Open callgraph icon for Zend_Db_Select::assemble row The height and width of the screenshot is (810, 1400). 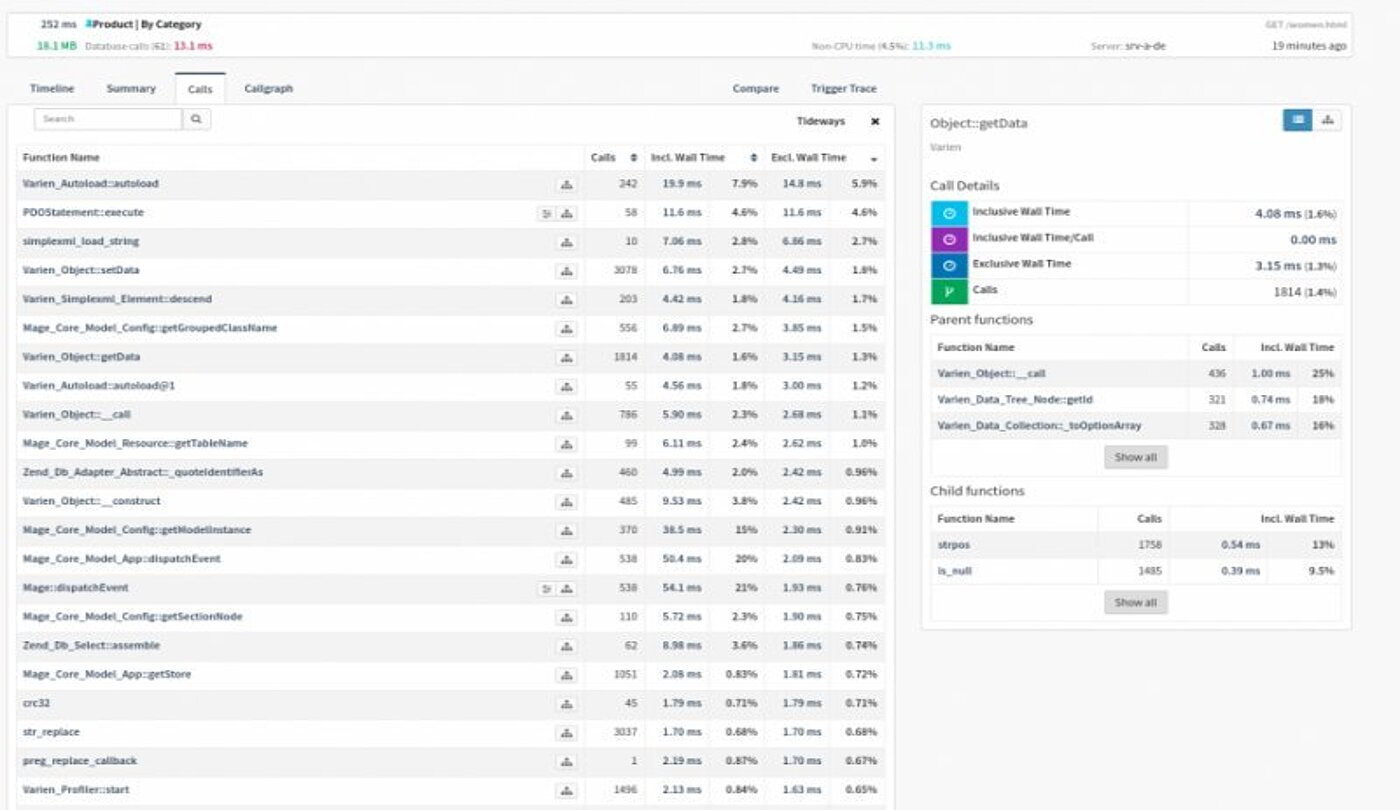tap(567, 646)
